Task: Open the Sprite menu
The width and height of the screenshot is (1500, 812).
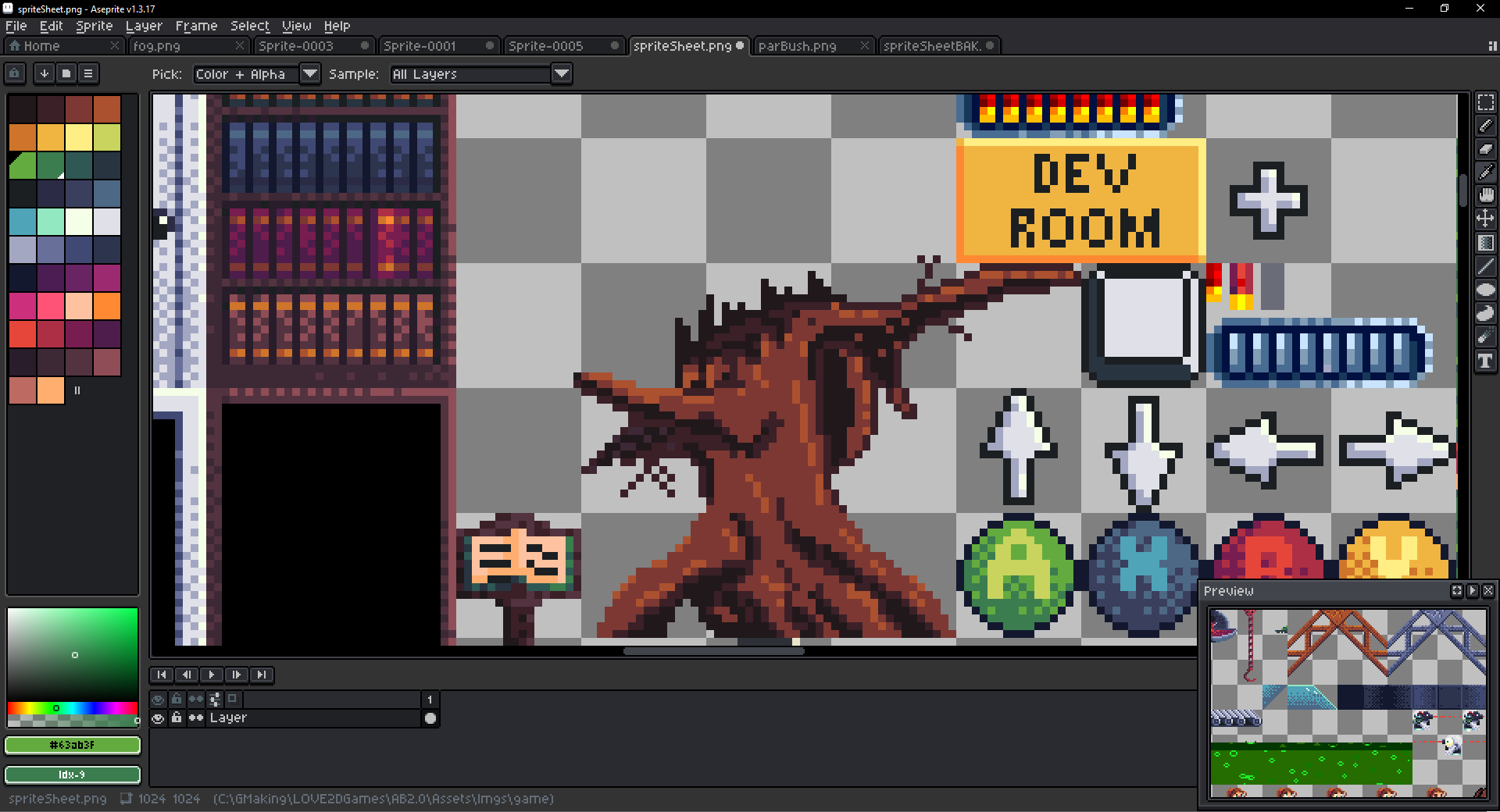Action: [95, 26]
